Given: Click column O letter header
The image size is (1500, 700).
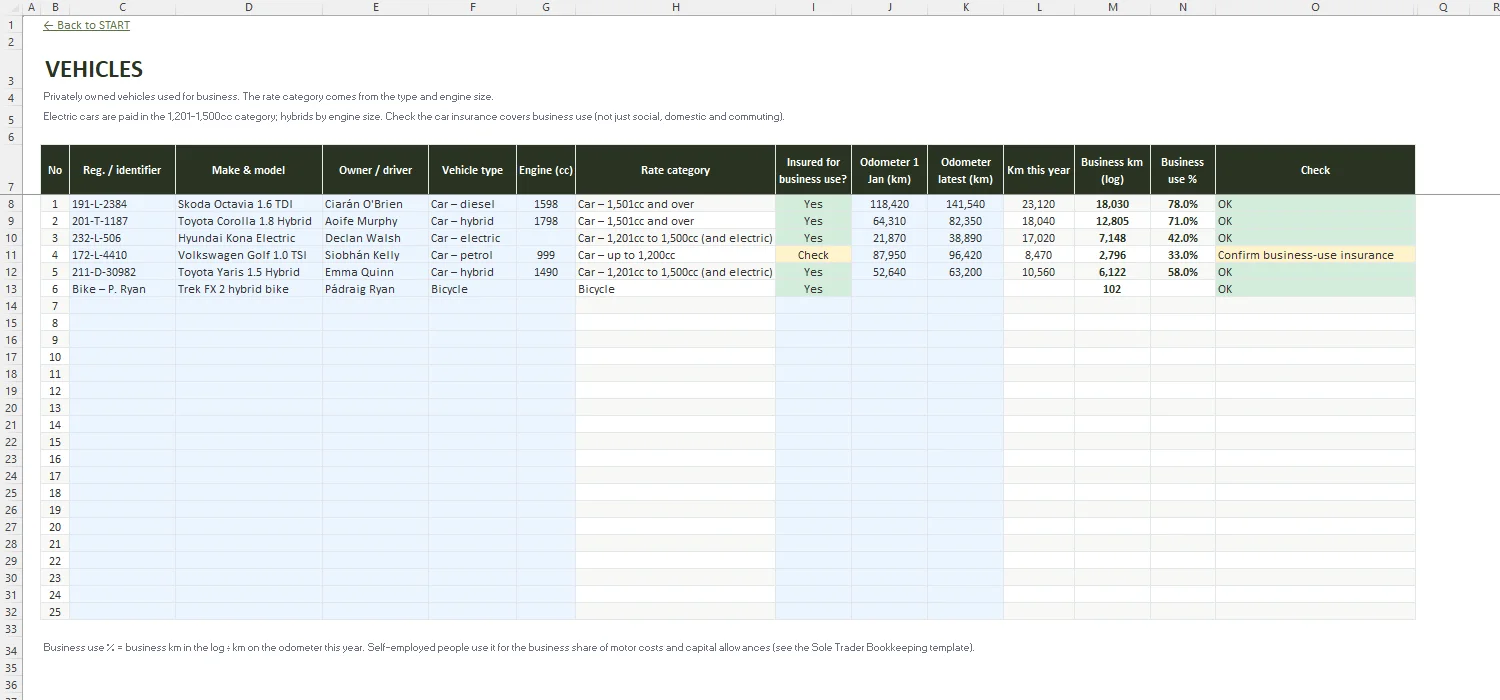Looking at the screenshot, I should click(x=1315, y=7).
